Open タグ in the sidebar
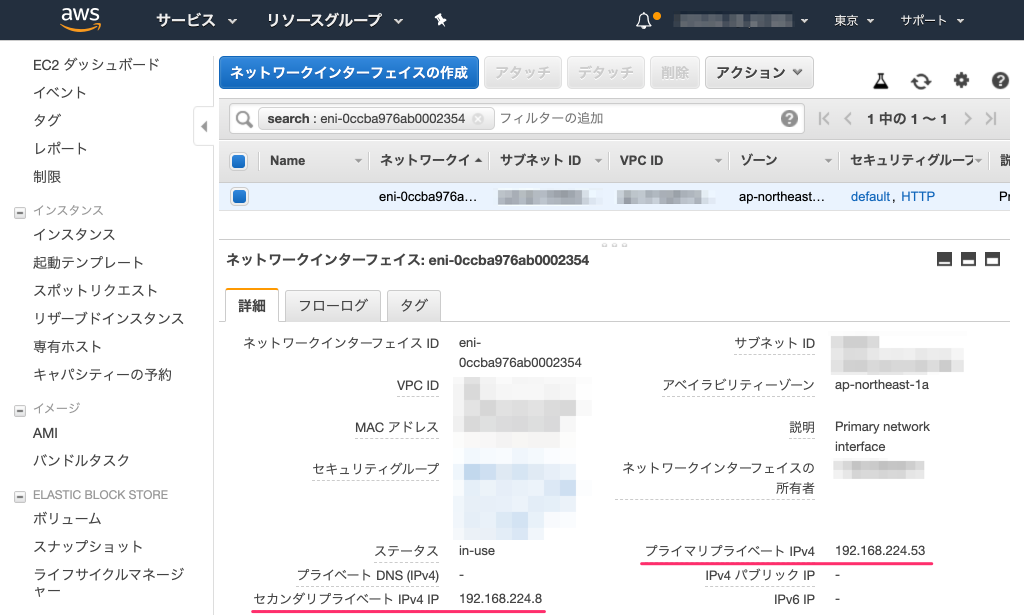This screenshot has width=1024, height=615. 46,121
